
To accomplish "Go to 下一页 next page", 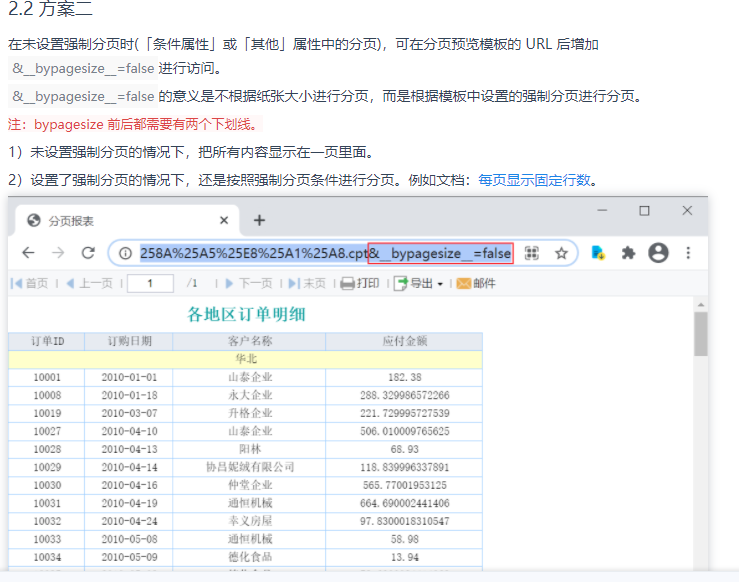I will (249, 283).
